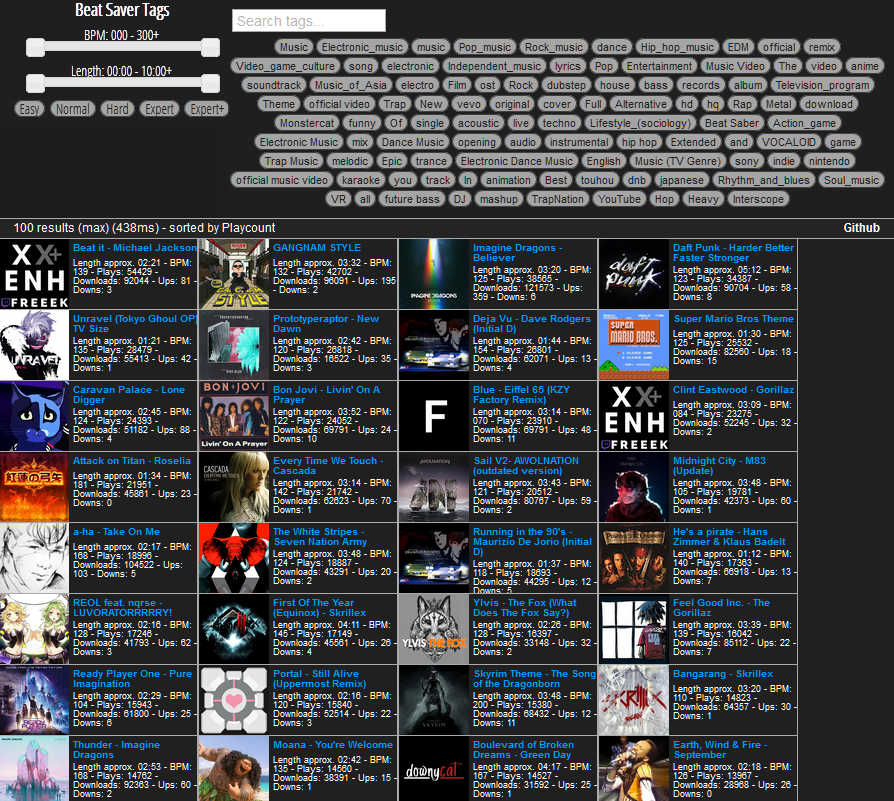Click the Gangnam Style cover thumbnail
Image resolution: width=894 pixels, height=801 pixels.
pos(234,274)
